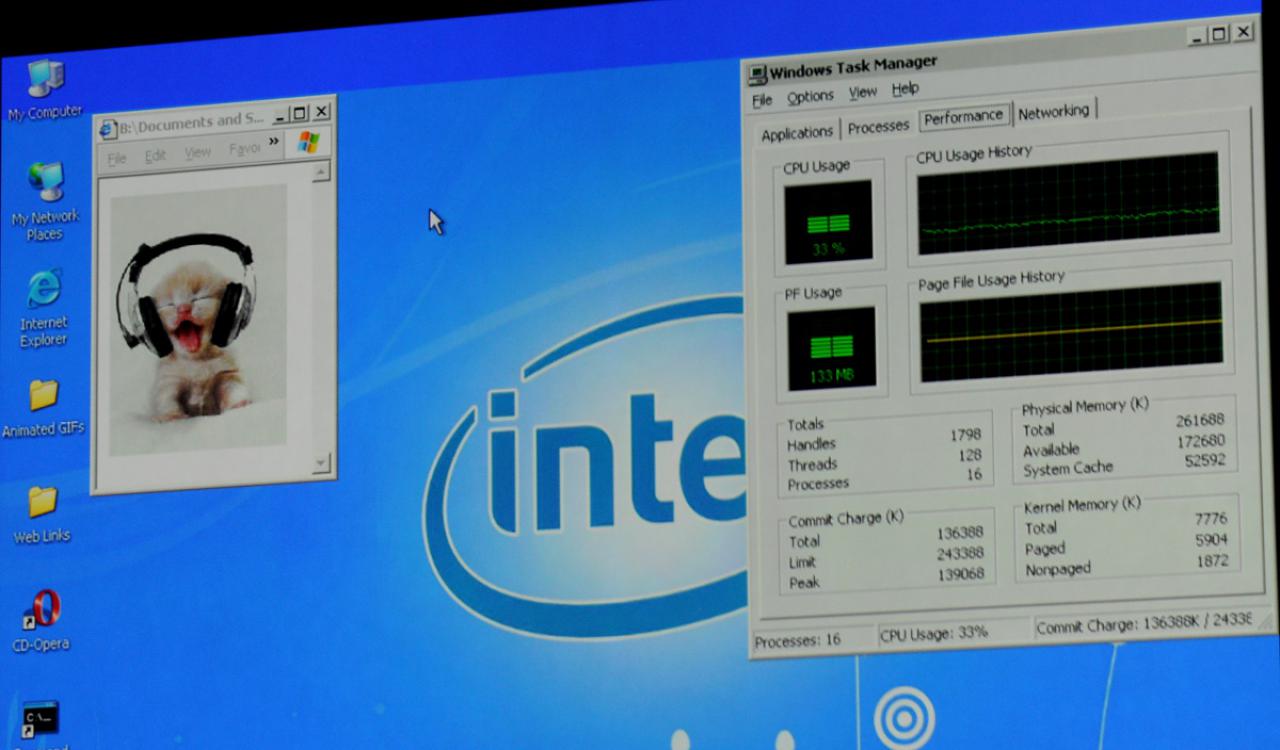Select the Performance tab
Screen dimensions: 1280x750
tap(963, 116)
